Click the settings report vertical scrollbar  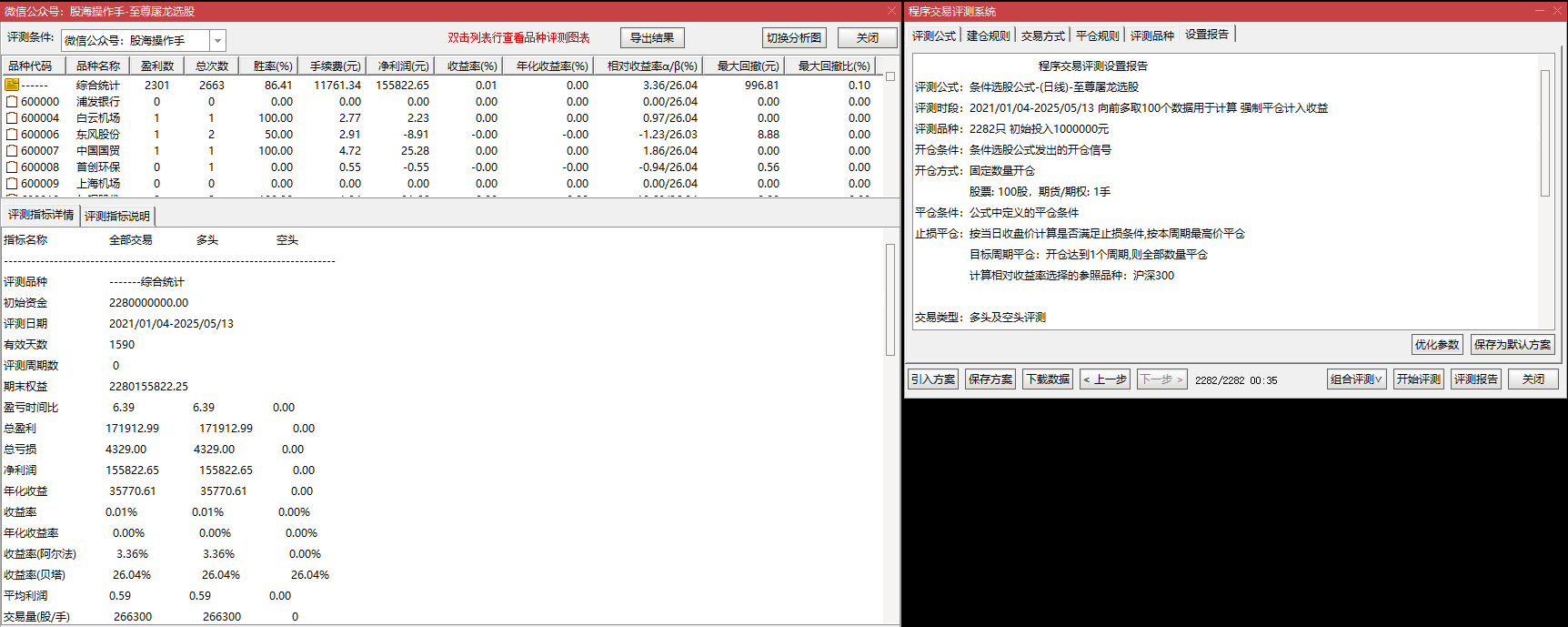point(1544,133)
